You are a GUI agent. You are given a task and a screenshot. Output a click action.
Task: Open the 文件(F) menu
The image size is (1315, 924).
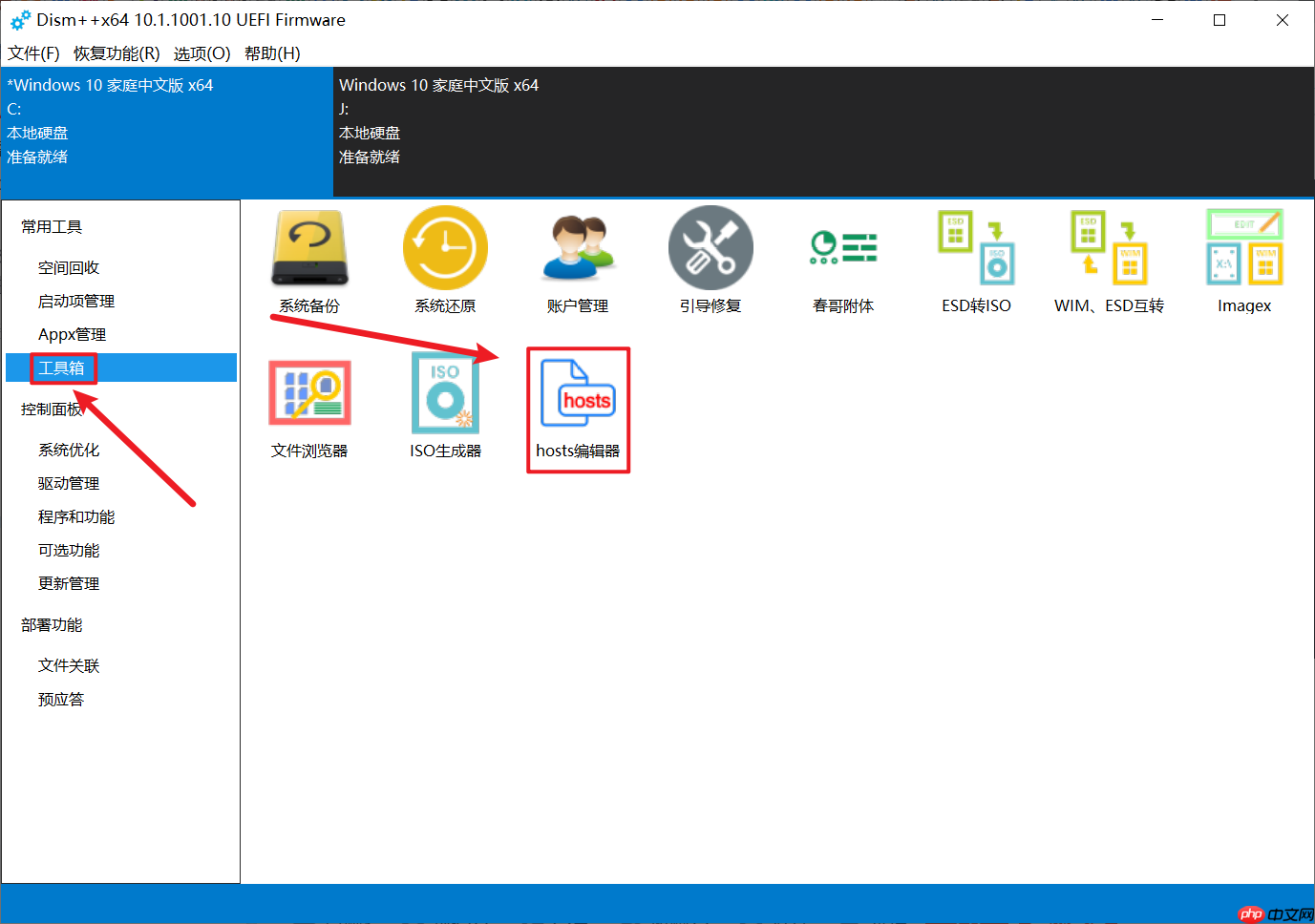pyautogui.click(x=33, y=53)
